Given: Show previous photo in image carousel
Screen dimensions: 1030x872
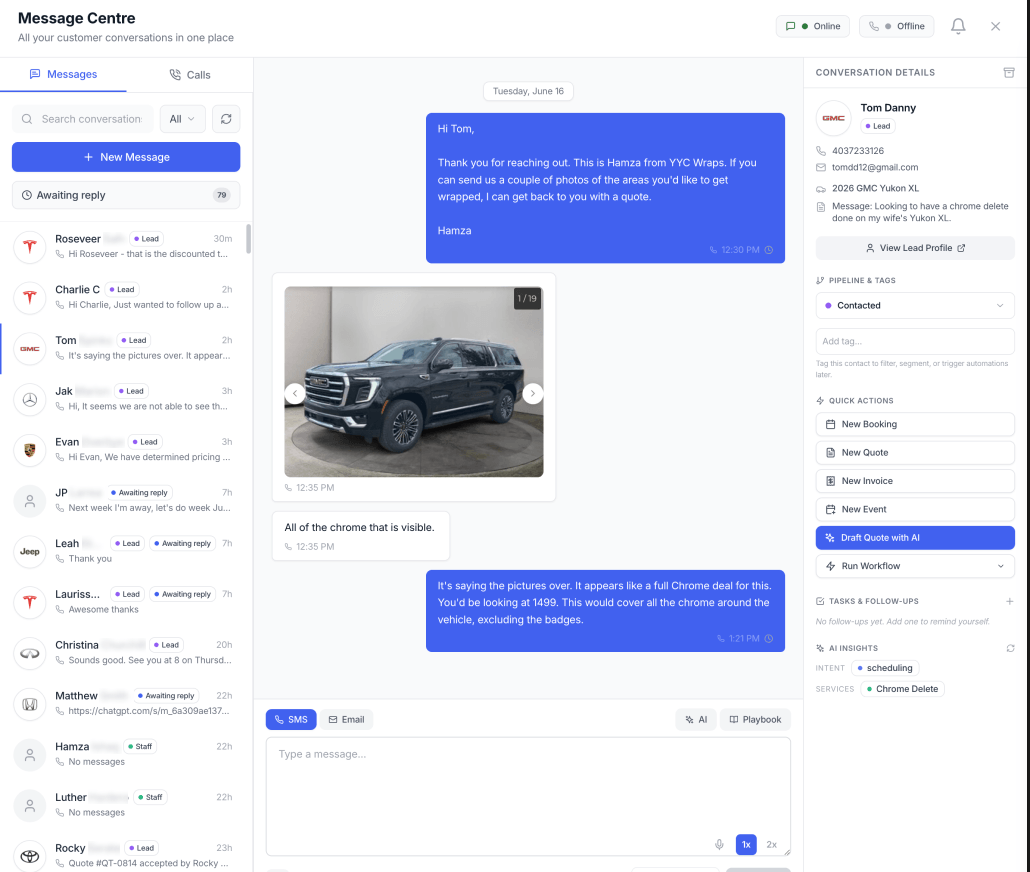Looking at the screenshot, I should pos(295,394).
